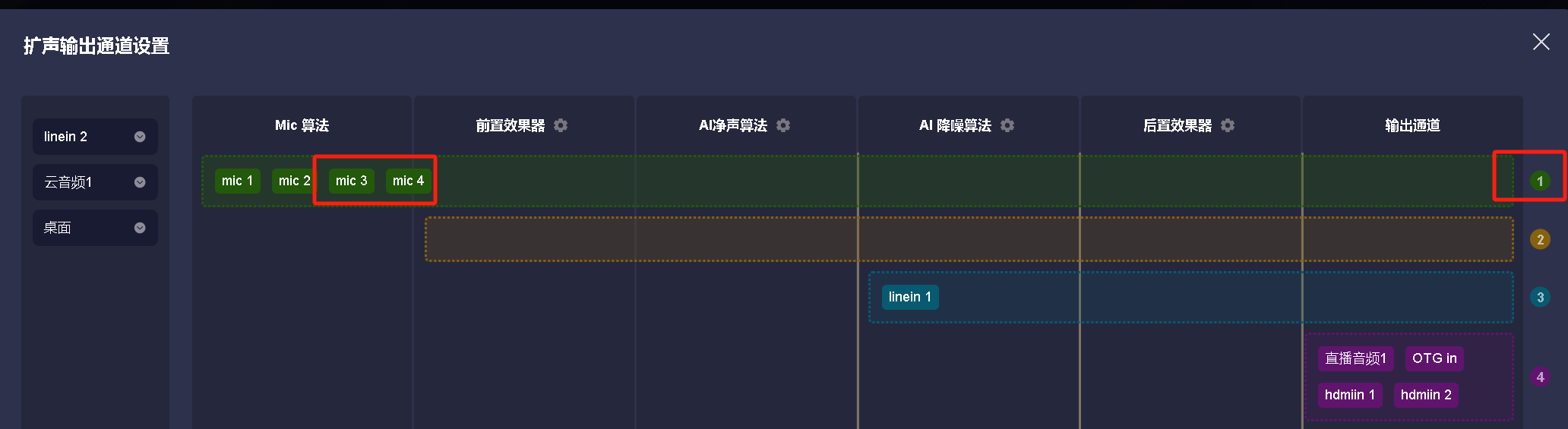1568x429 pixels.
Task: Click gear icon beside AI 降噪算法
Action: tap(1007, 125)
